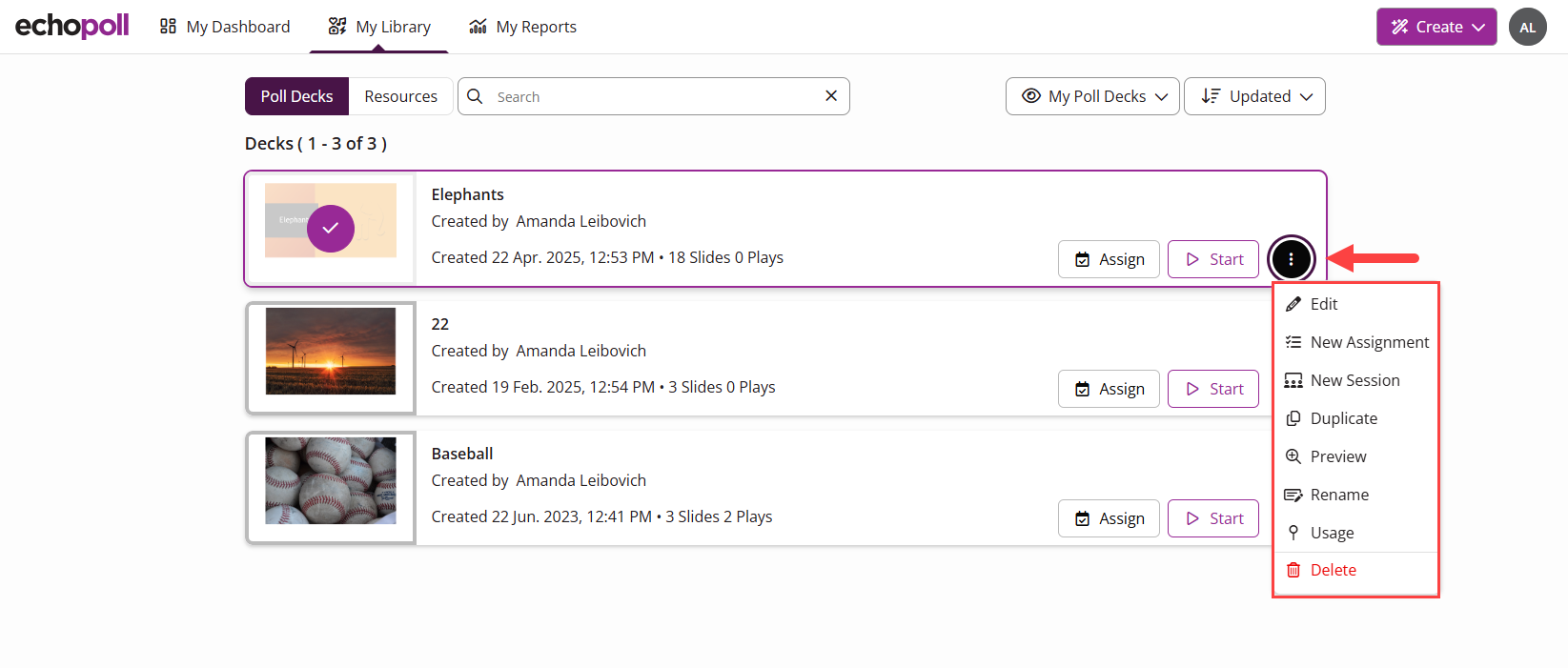Click the Elephants deck title
The image size is (1568, 668).
click(x=467, y=194)
